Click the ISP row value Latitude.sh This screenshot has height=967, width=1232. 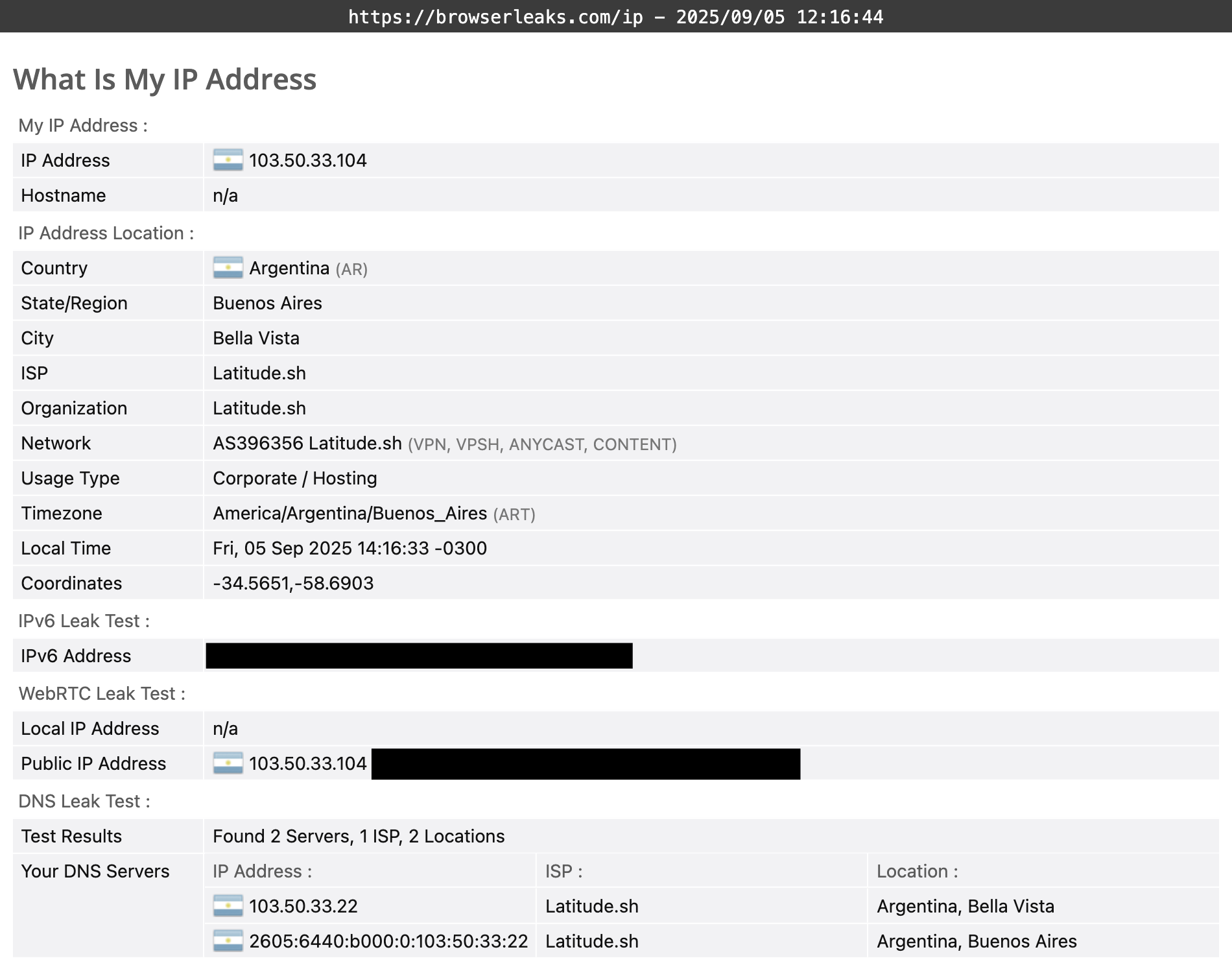click(259, 373)
